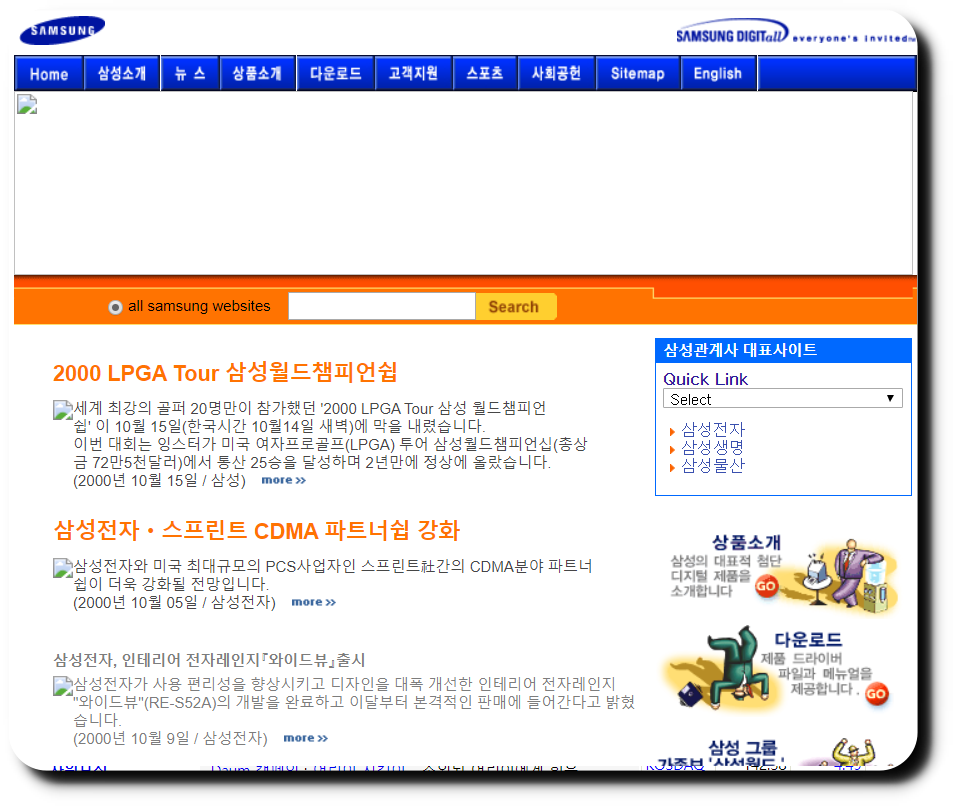The height and width of the screenshot is (806, 953).
Task: Open the 고객지원 navigation tab
Action: [413, 74]
